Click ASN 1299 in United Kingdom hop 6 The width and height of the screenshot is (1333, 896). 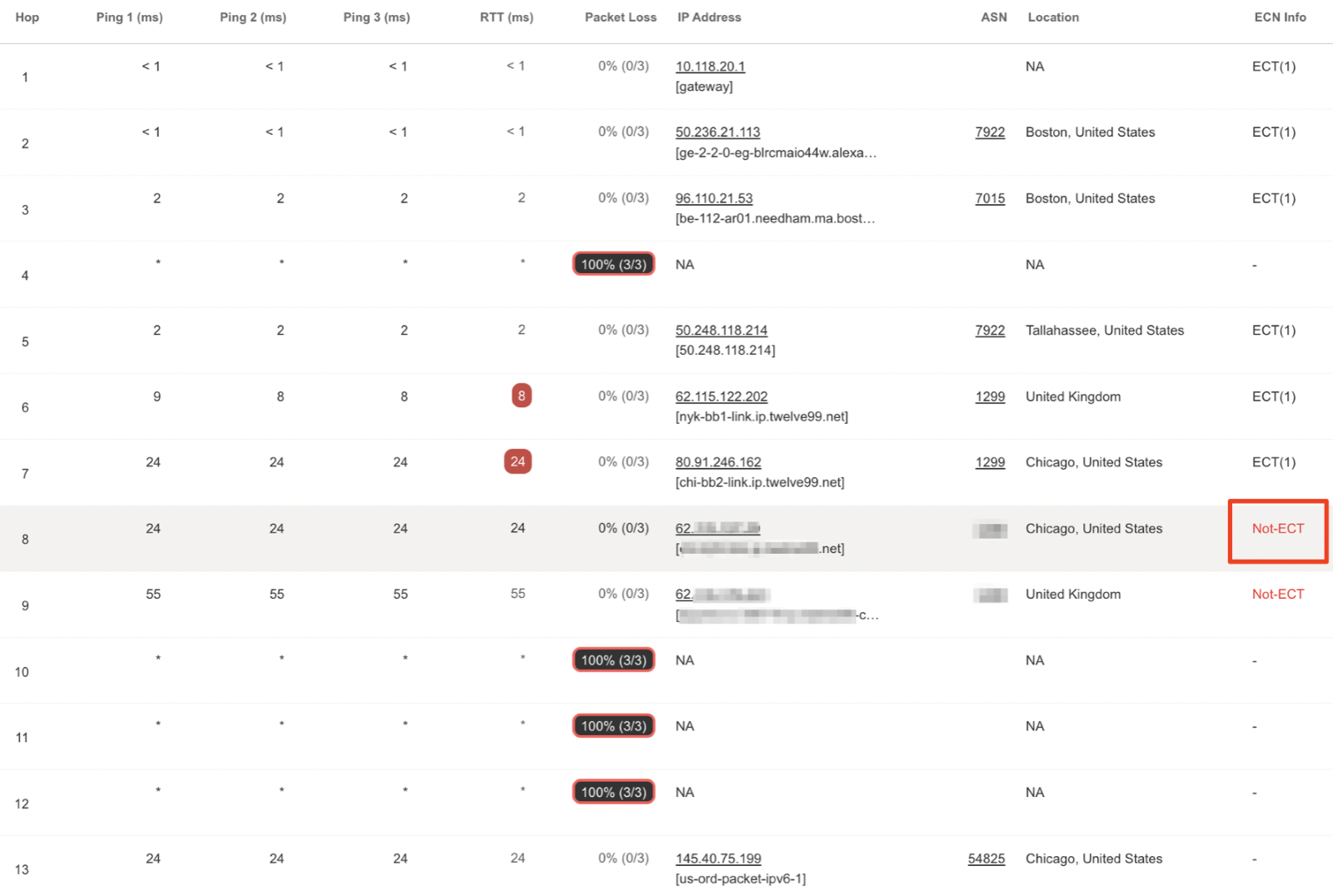tap(990, 396)
